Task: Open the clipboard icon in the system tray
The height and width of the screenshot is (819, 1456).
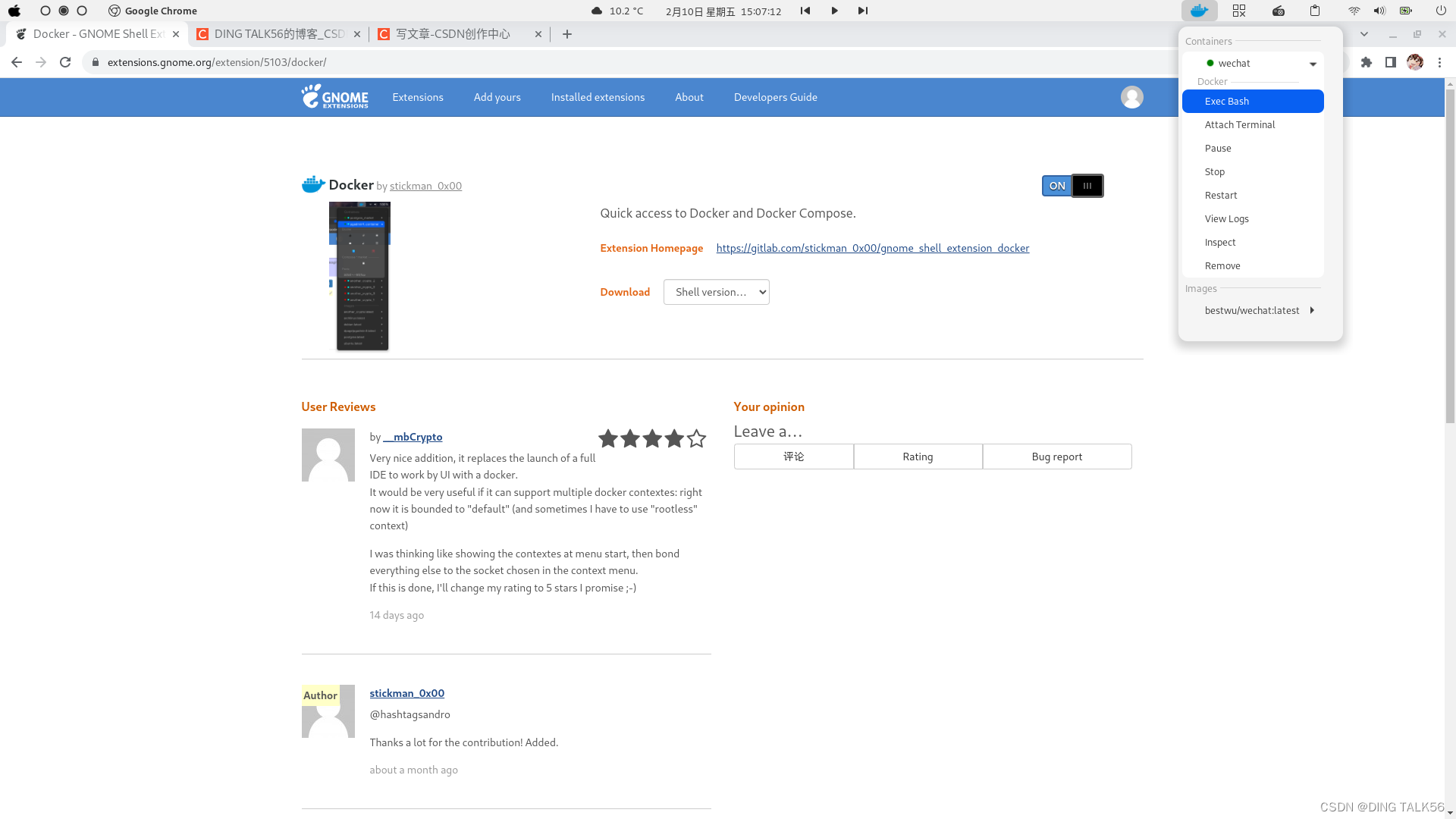Action: tap(1314, 11)
